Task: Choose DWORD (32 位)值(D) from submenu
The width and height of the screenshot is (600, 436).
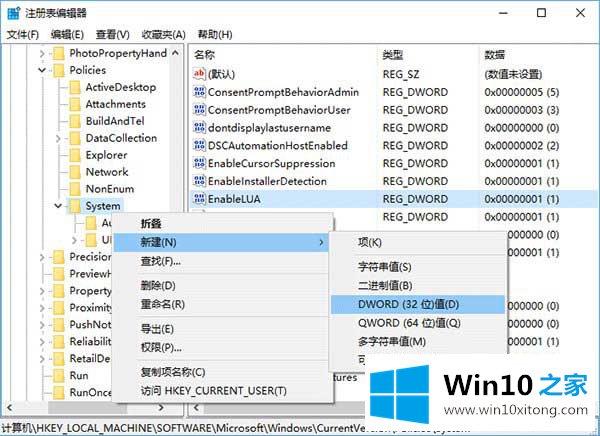Action: (408, 304)
